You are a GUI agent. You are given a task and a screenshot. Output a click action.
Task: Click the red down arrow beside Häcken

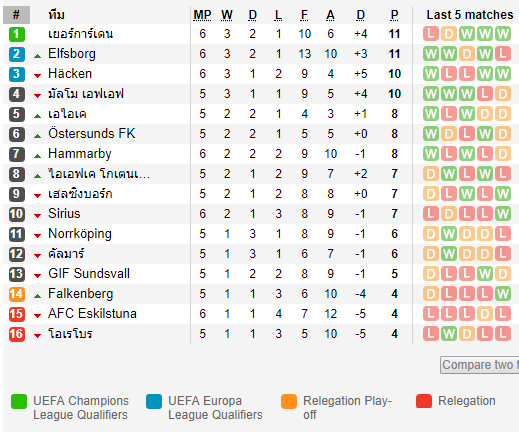[37, 76]
